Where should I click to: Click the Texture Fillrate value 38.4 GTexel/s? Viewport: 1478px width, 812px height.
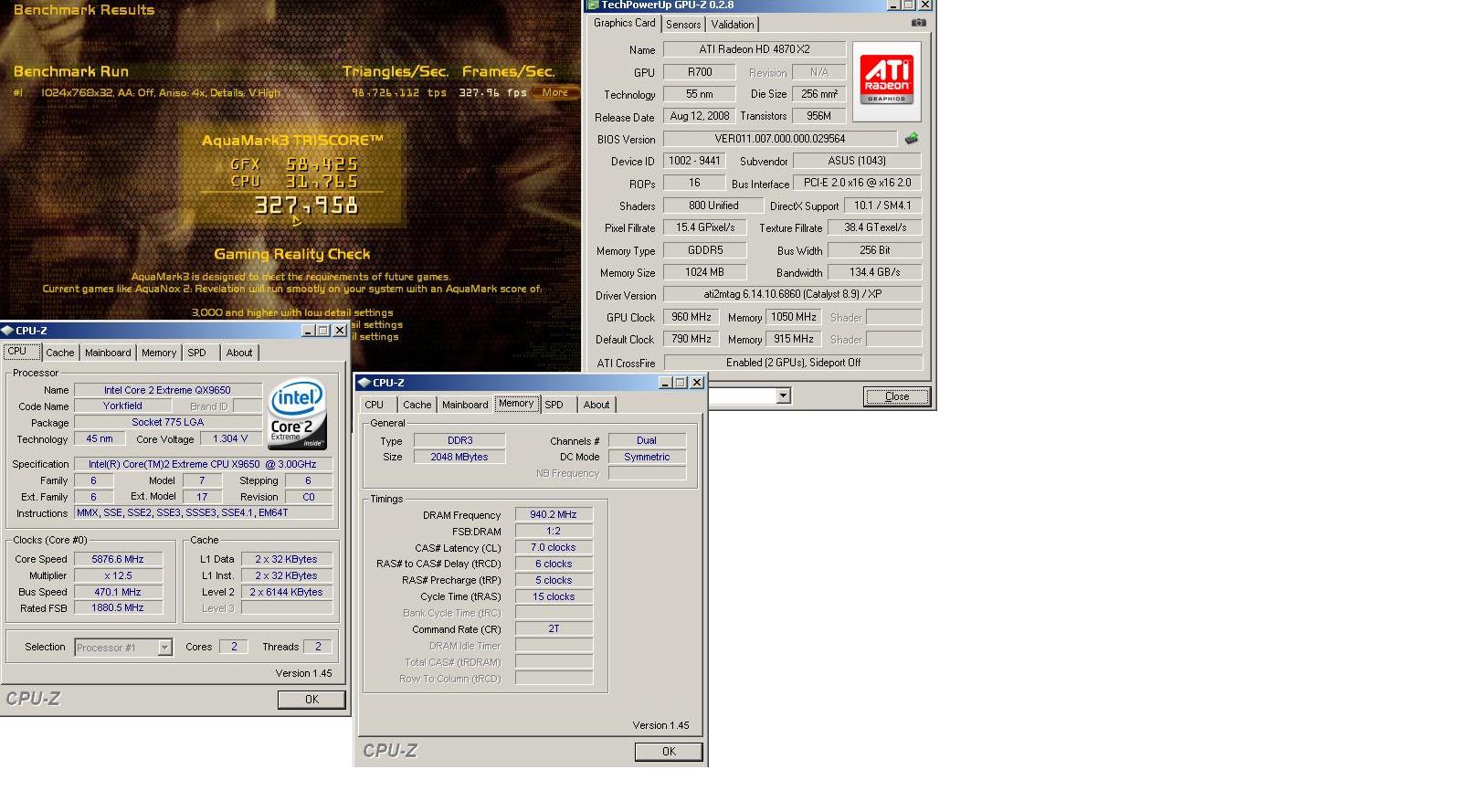pos(874,227)
